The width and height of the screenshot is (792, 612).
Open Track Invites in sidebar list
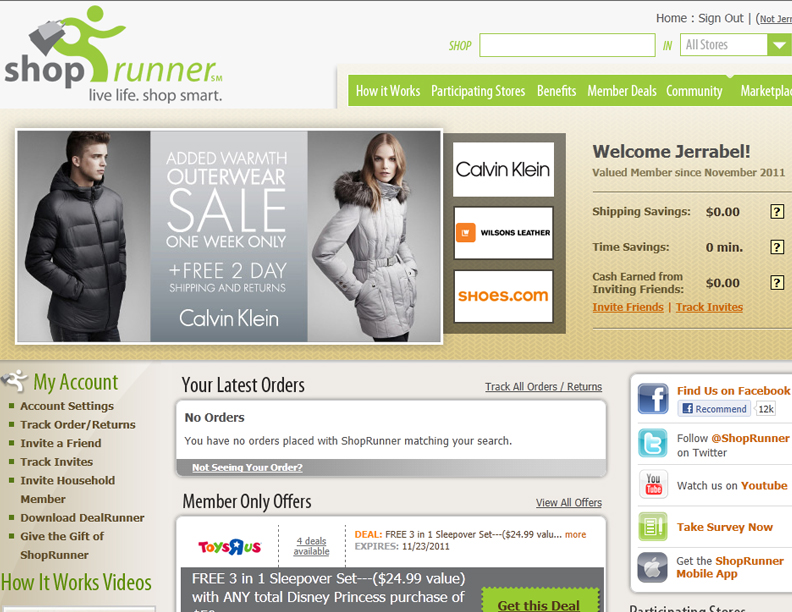click(x=57, y=462)
